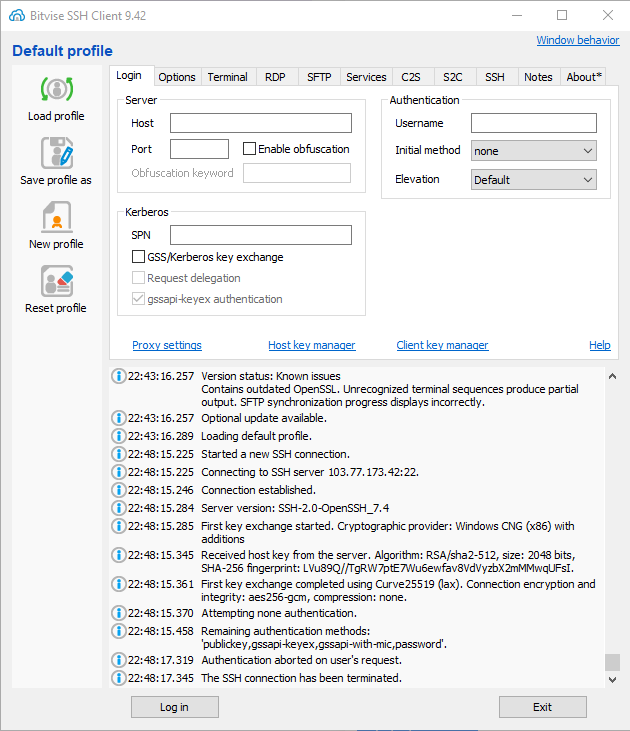Image resolution: width=630 pixels, height=731 pixels.
Task: Select the S2C tab
Action: pyautogui.click(x=453, y=77)
